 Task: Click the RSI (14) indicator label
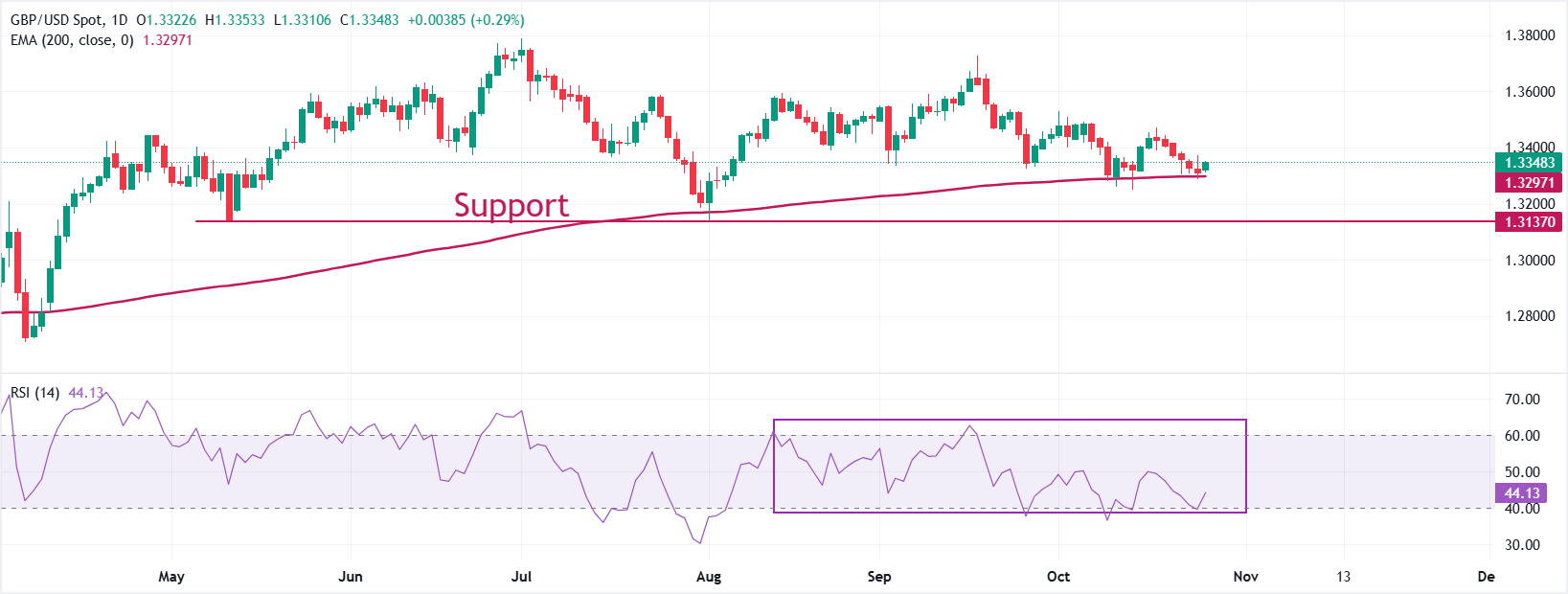pyautogui.click(x=34, y=393)
